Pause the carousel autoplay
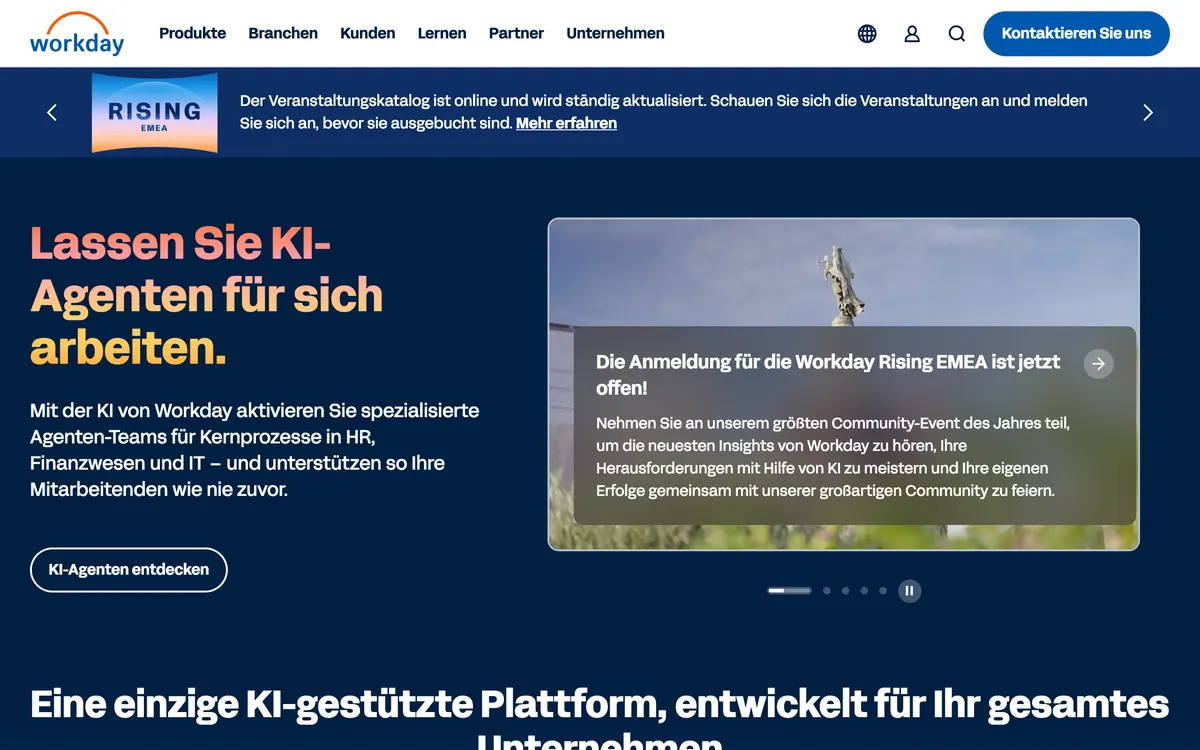 [909, 591]
